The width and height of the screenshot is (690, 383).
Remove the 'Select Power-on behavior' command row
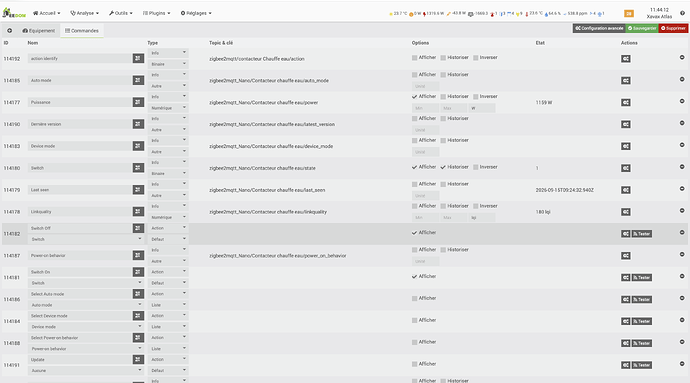coord(682,342)
